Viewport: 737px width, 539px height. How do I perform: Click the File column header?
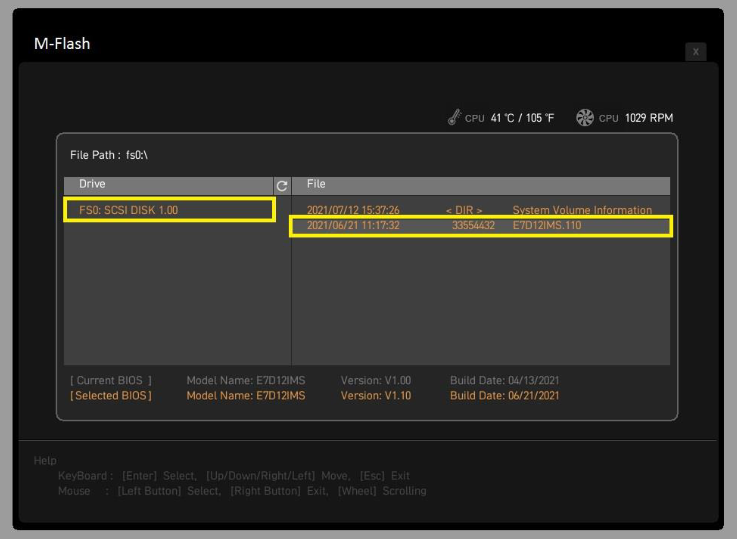click(481, 186)
